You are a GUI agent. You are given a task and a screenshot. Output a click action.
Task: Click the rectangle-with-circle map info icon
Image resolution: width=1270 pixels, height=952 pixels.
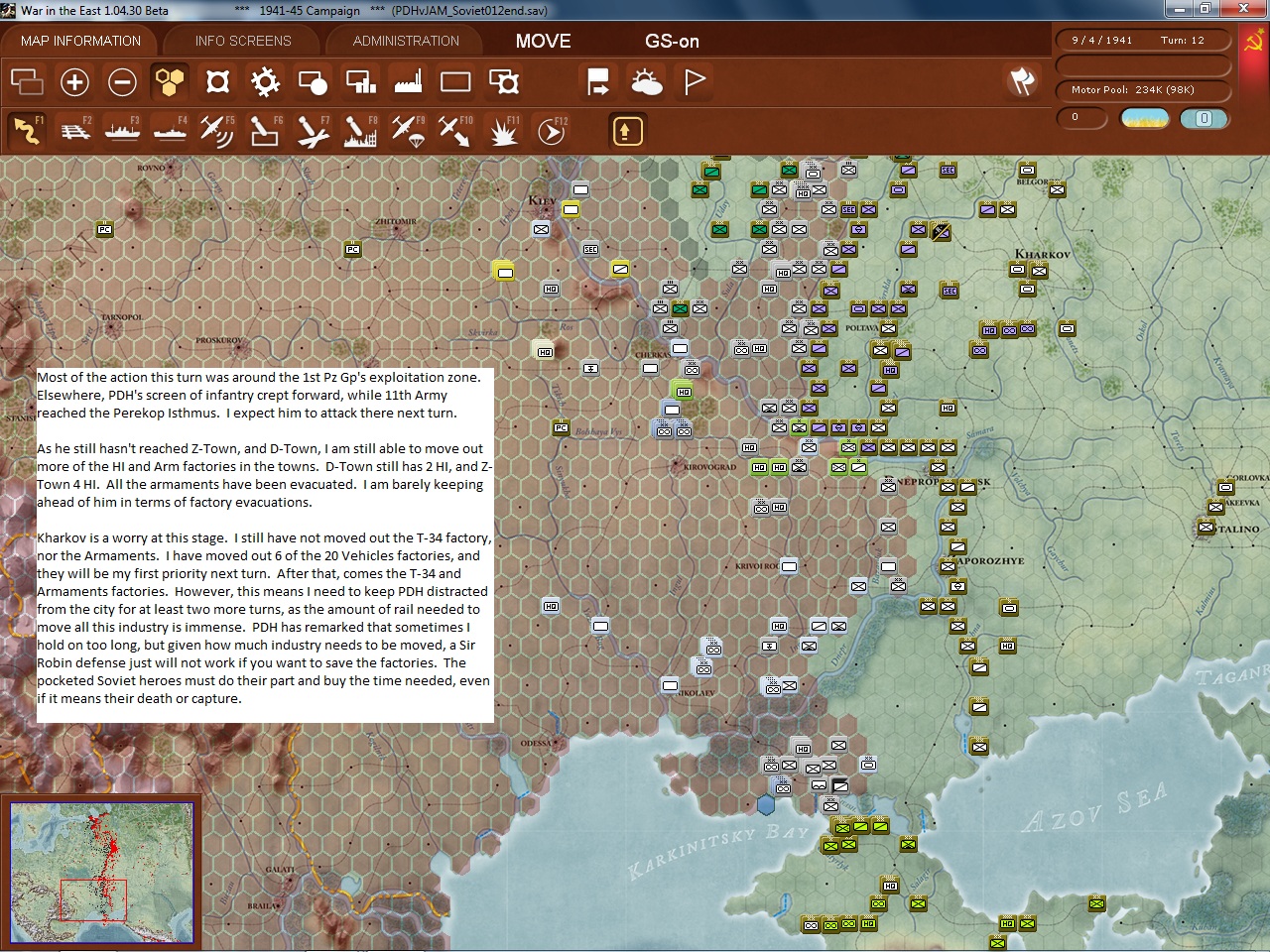click(x=313, y=81)
